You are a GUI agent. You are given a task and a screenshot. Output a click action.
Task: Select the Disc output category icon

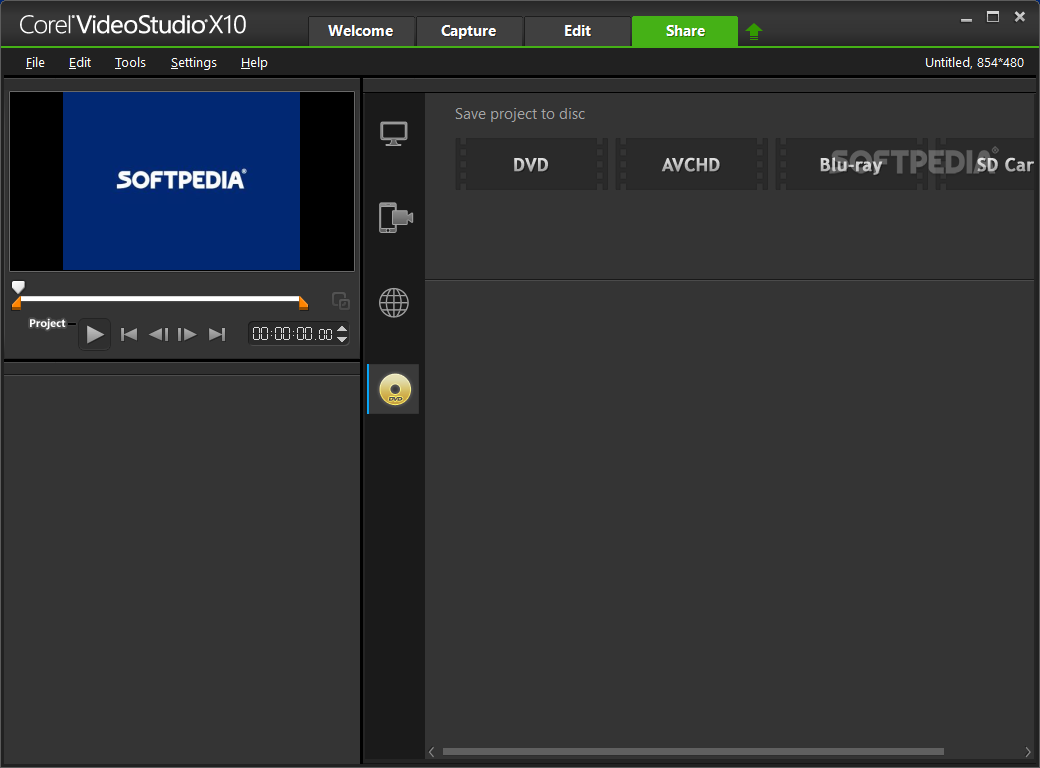(395, 389)
